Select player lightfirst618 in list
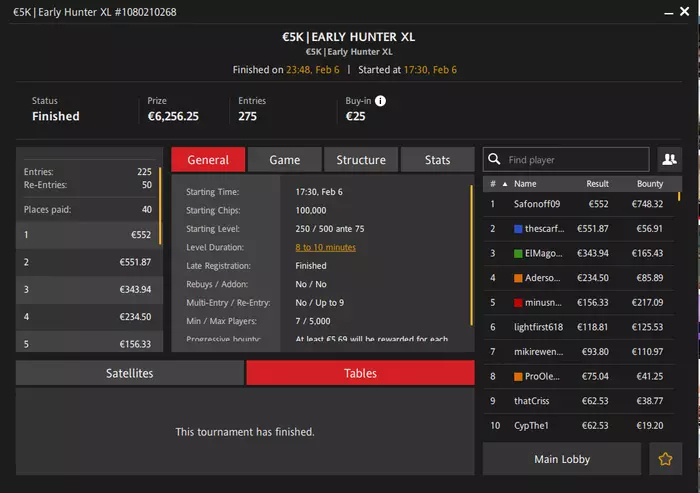 coord(579,327)
